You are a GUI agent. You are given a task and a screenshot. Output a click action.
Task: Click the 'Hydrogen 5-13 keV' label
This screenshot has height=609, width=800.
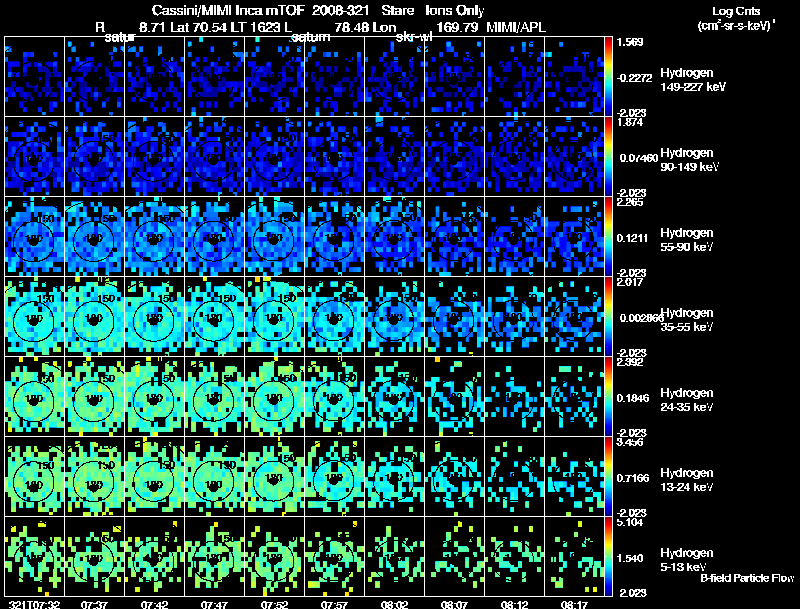pos(687,560)
